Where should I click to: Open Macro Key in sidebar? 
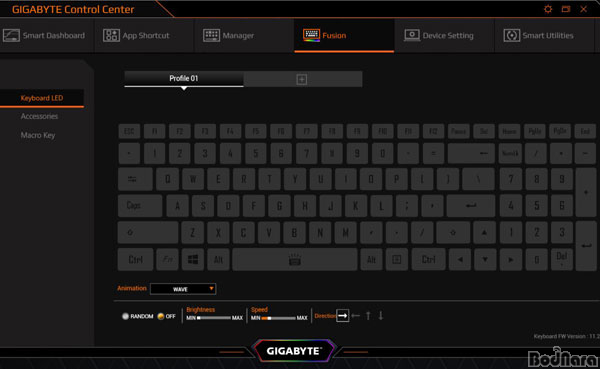click(38, 135)
